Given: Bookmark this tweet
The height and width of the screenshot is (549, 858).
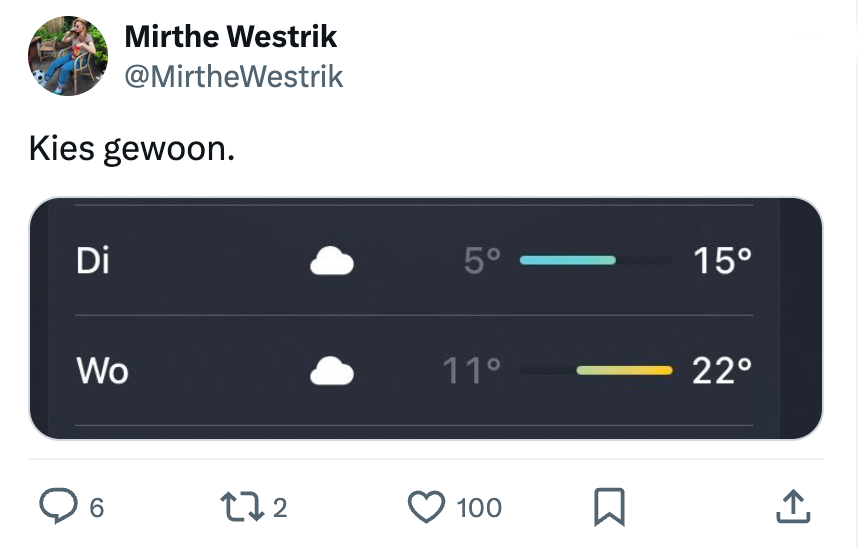Looking at the screenshot, I should tap(609, 507).
